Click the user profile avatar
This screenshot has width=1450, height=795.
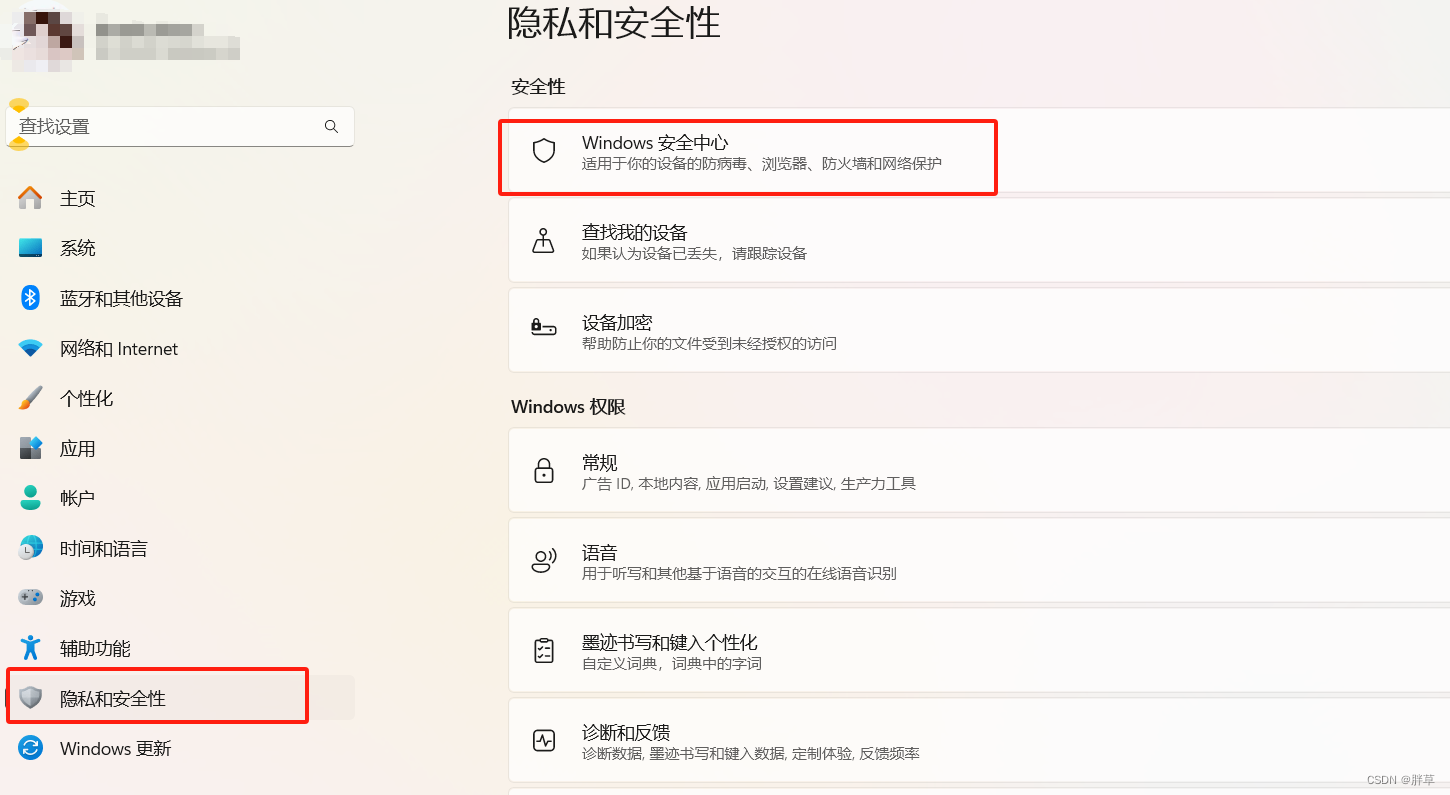48,38
